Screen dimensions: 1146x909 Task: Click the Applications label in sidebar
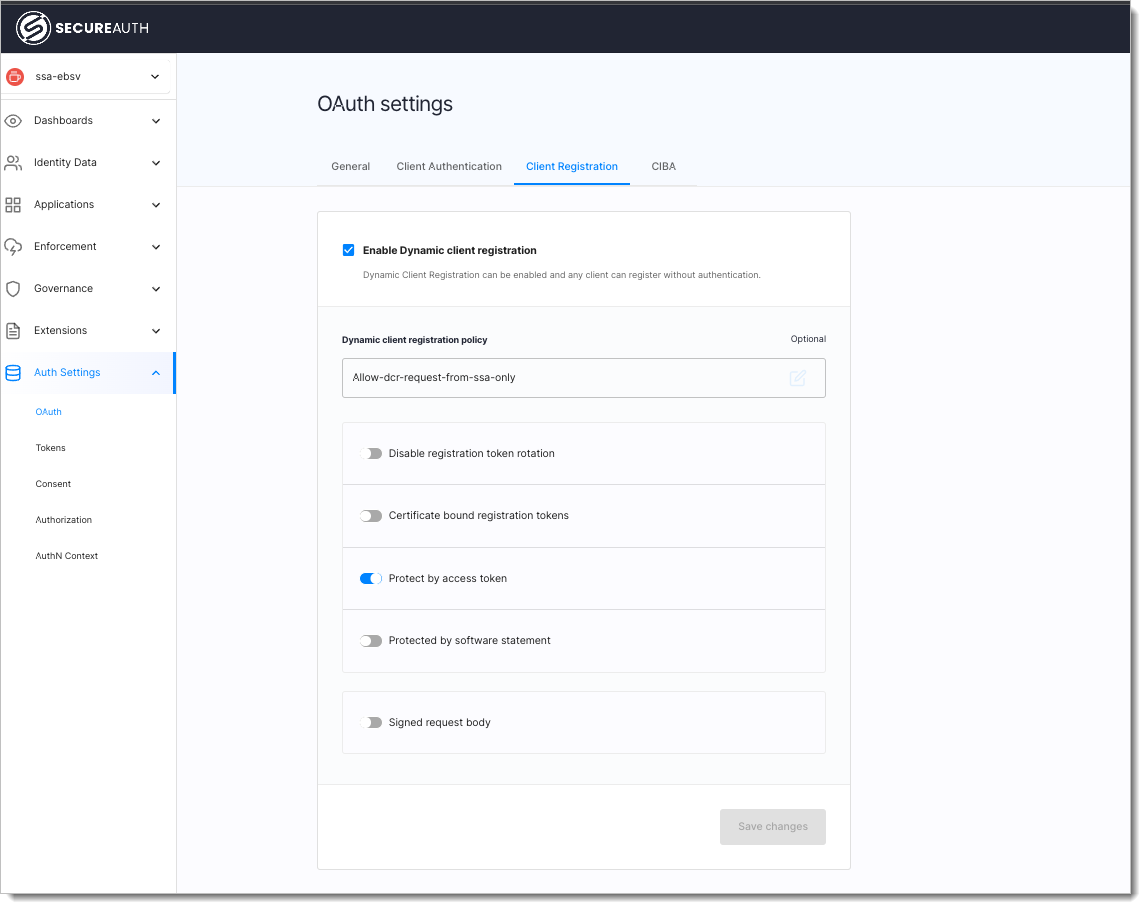coord(64,205)
